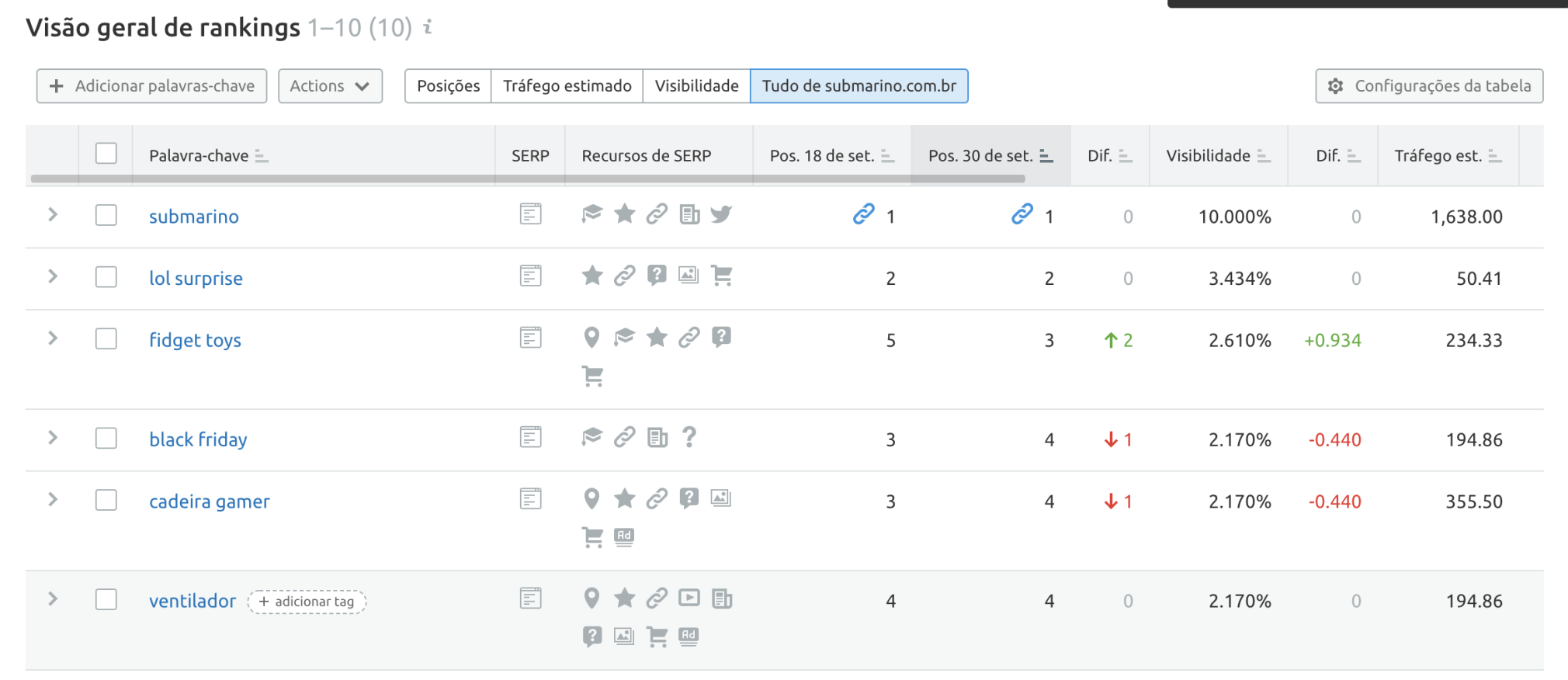Open SERP snapshot icon for black friday
Screen dimensions: 1568x680
[x=531, y=438]
